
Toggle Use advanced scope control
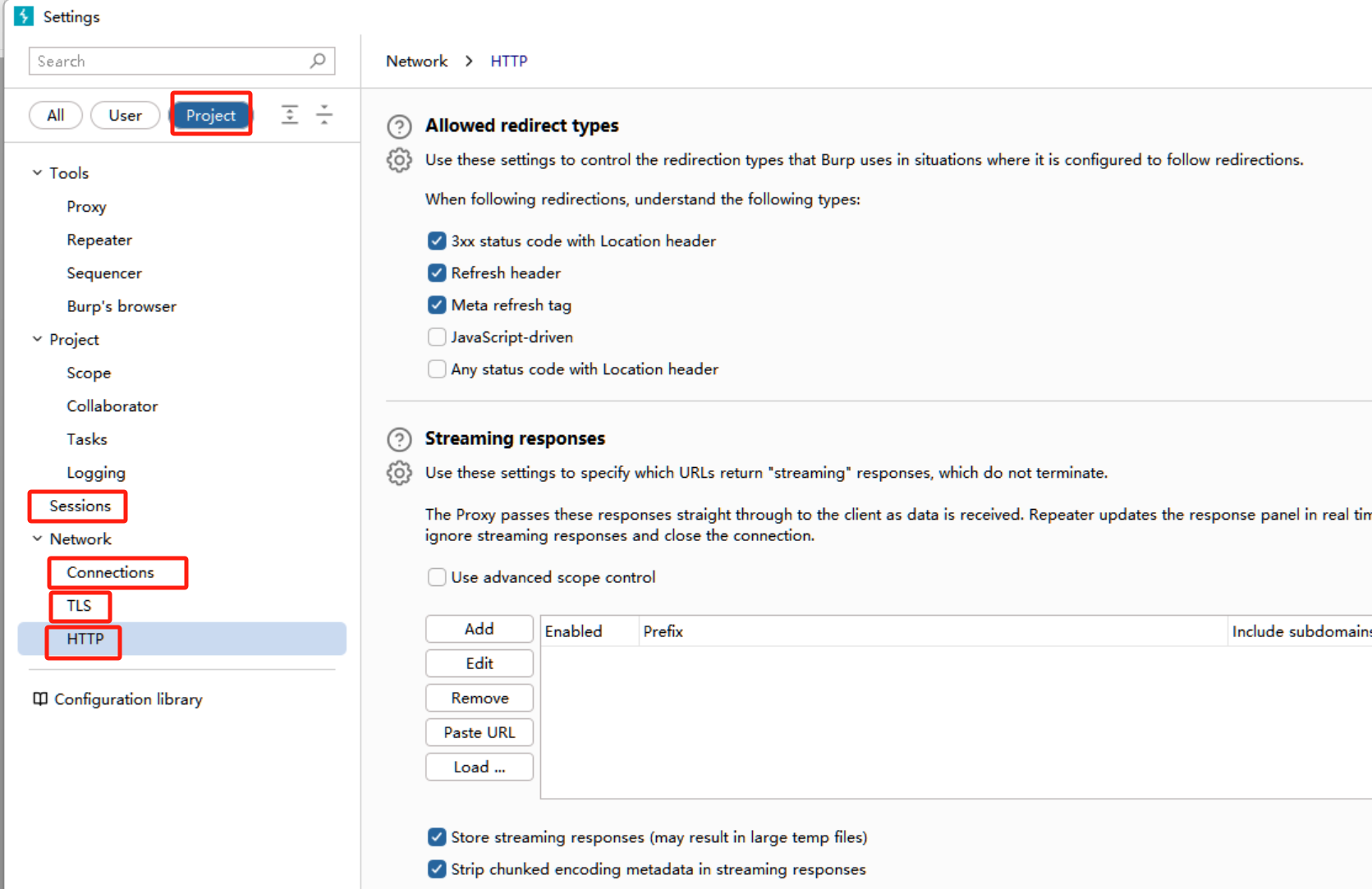pos(437,577)
